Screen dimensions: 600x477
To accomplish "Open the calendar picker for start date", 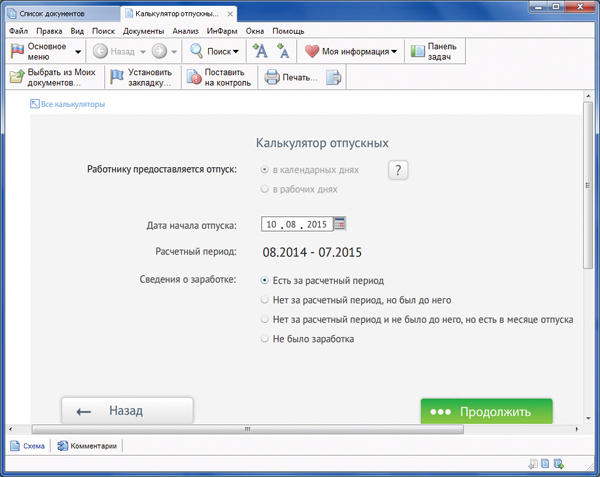I will point(339,224).
